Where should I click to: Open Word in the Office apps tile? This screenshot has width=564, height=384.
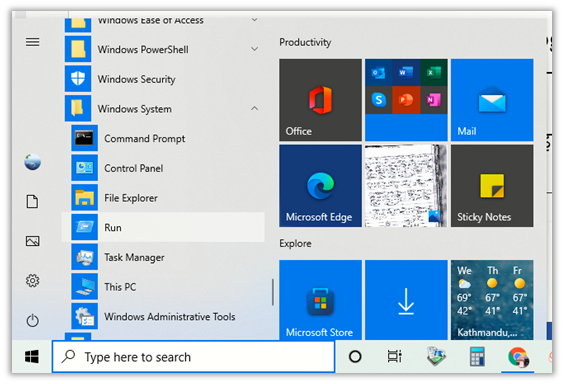click(x=406, y=73)
